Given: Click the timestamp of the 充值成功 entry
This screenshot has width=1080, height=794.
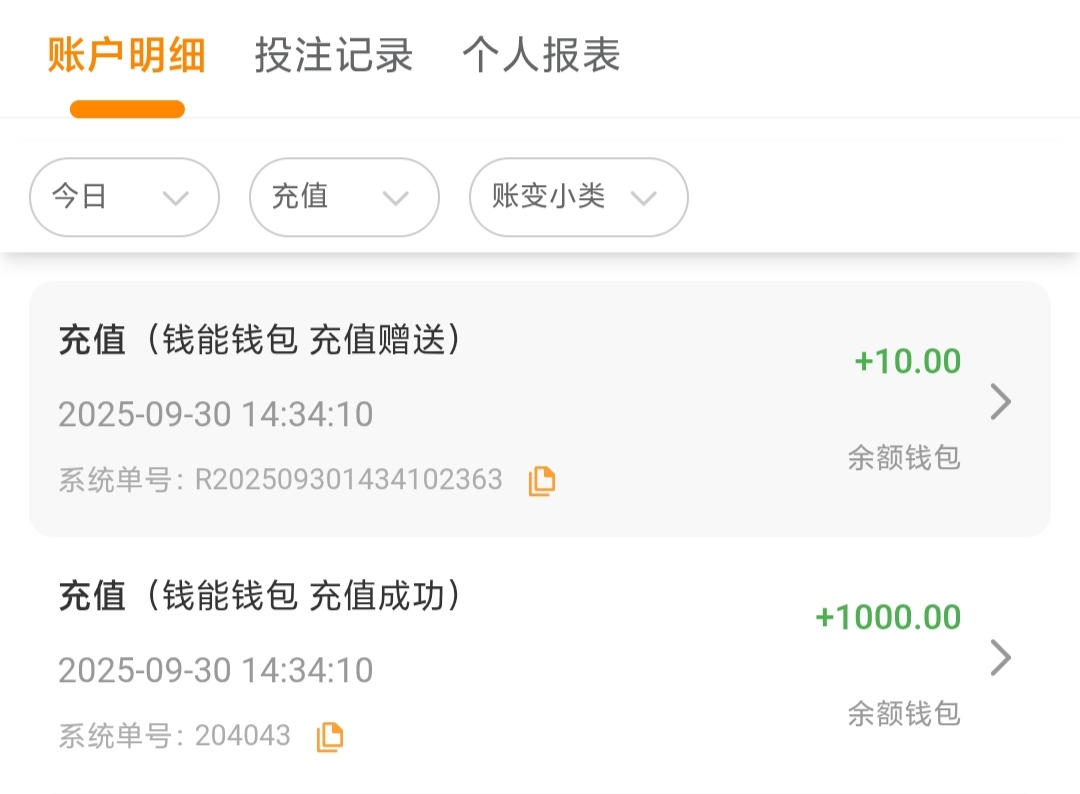Looking at the screenshot, I should 215,670.
